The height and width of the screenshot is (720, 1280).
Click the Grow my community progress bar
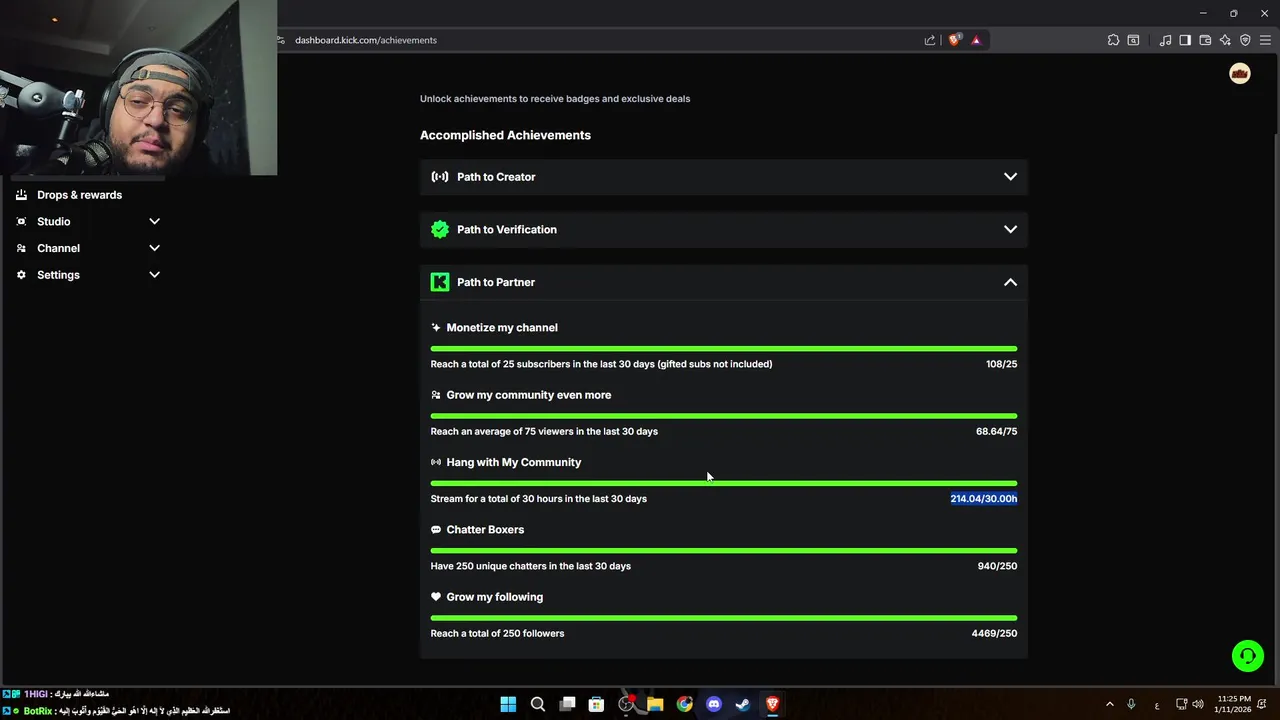[724, 416]
